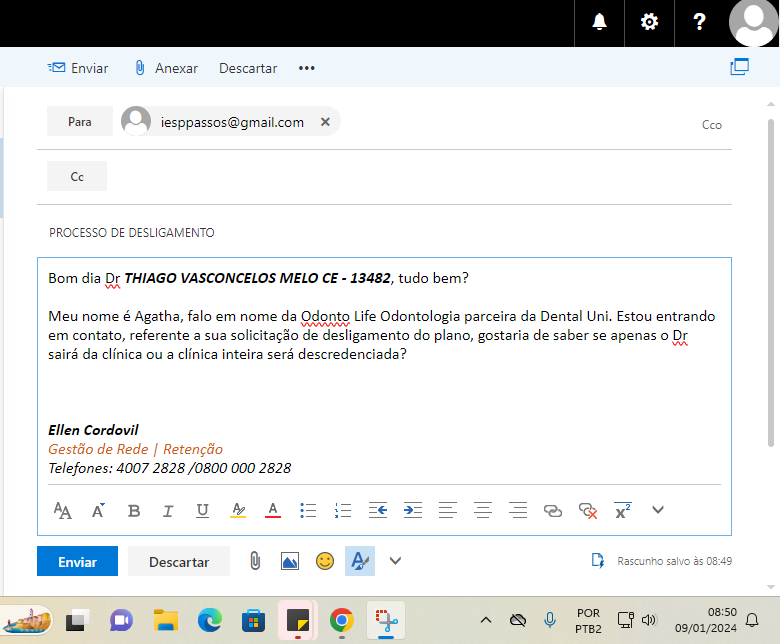Decrease the paragraph indent
The image size is (780, 644).
(378, 511)
